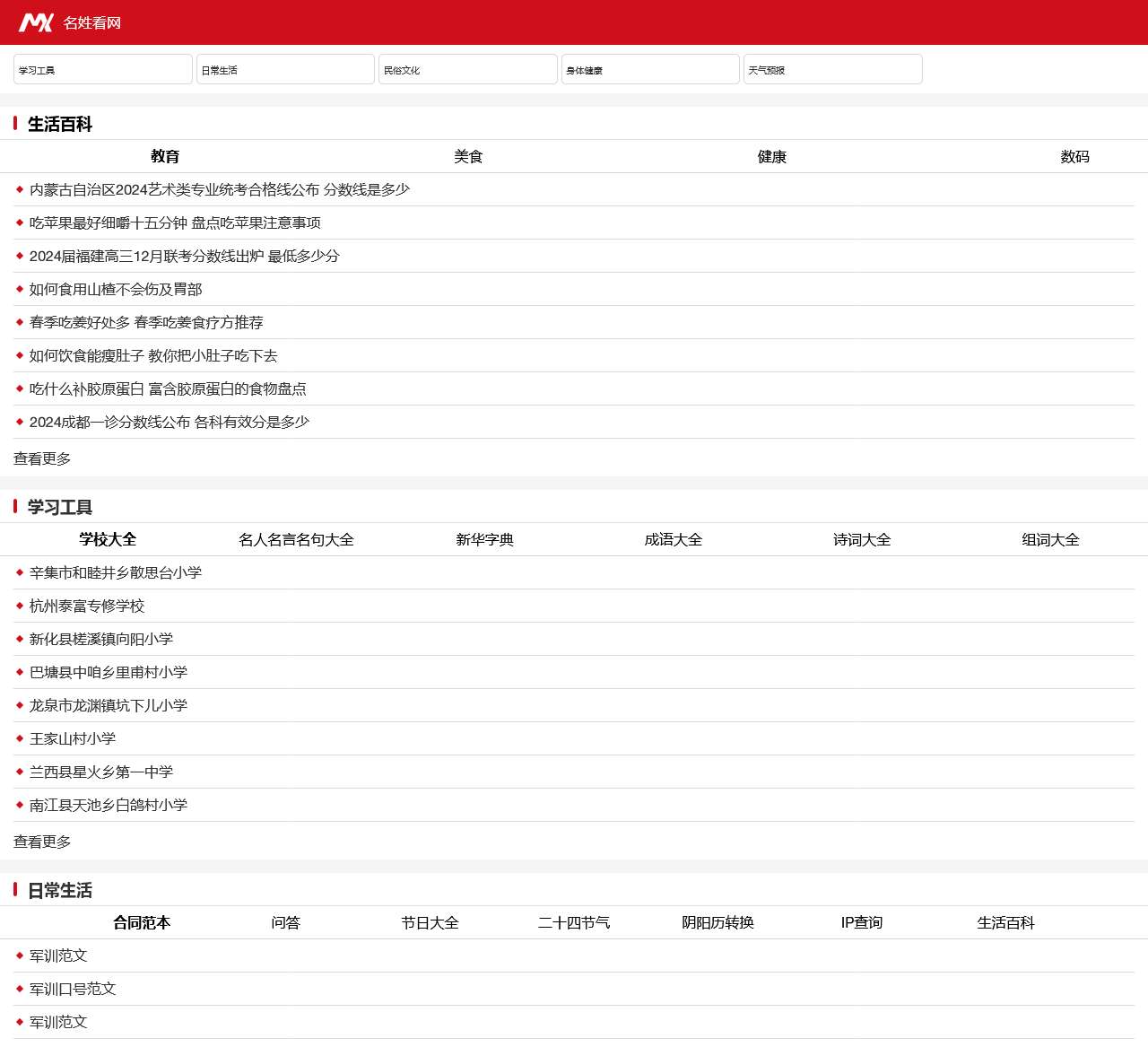Open 兰西县星火乡第一中学 entry
This screenshot has height=1047, width=1148.
pos(101,772)
